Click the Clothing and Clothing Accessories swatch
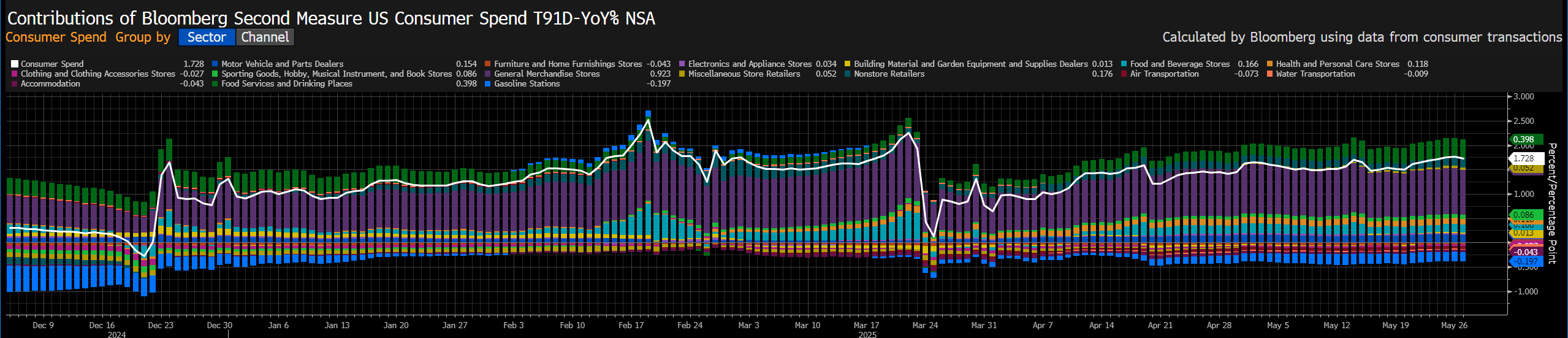 [15, 74]
